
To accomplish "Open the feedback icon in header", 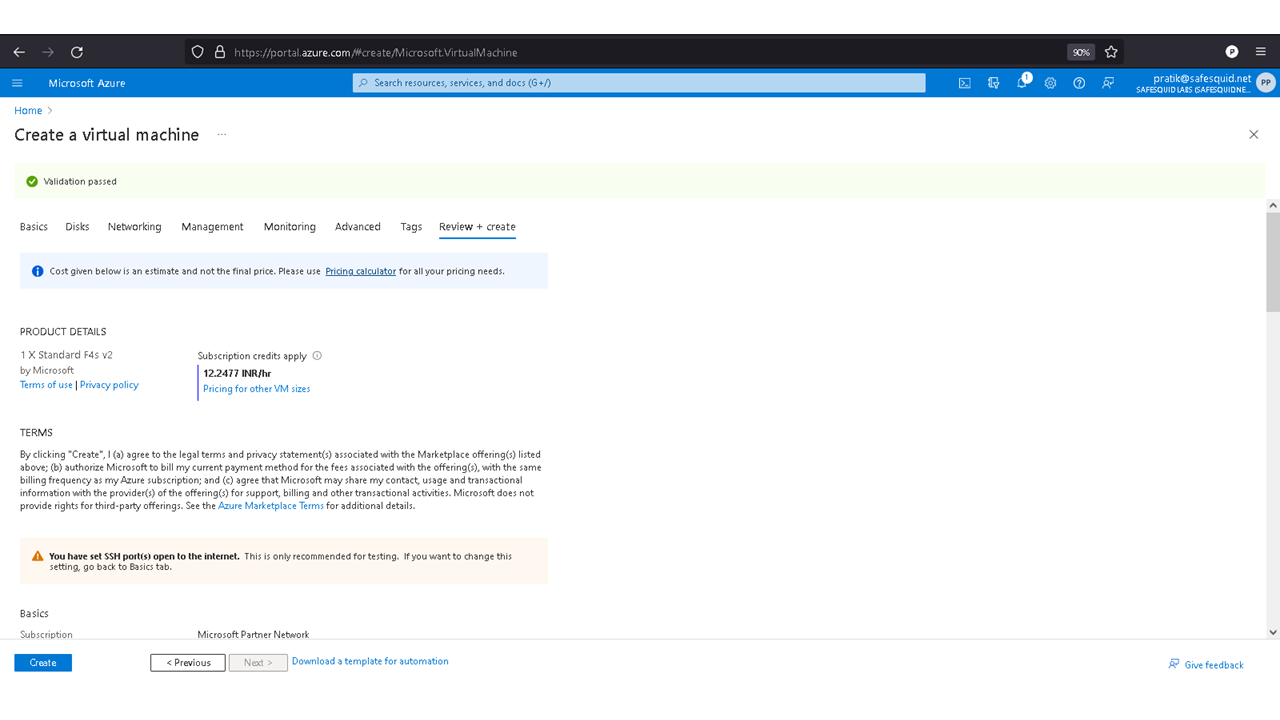I will (x=1108, y=83).
